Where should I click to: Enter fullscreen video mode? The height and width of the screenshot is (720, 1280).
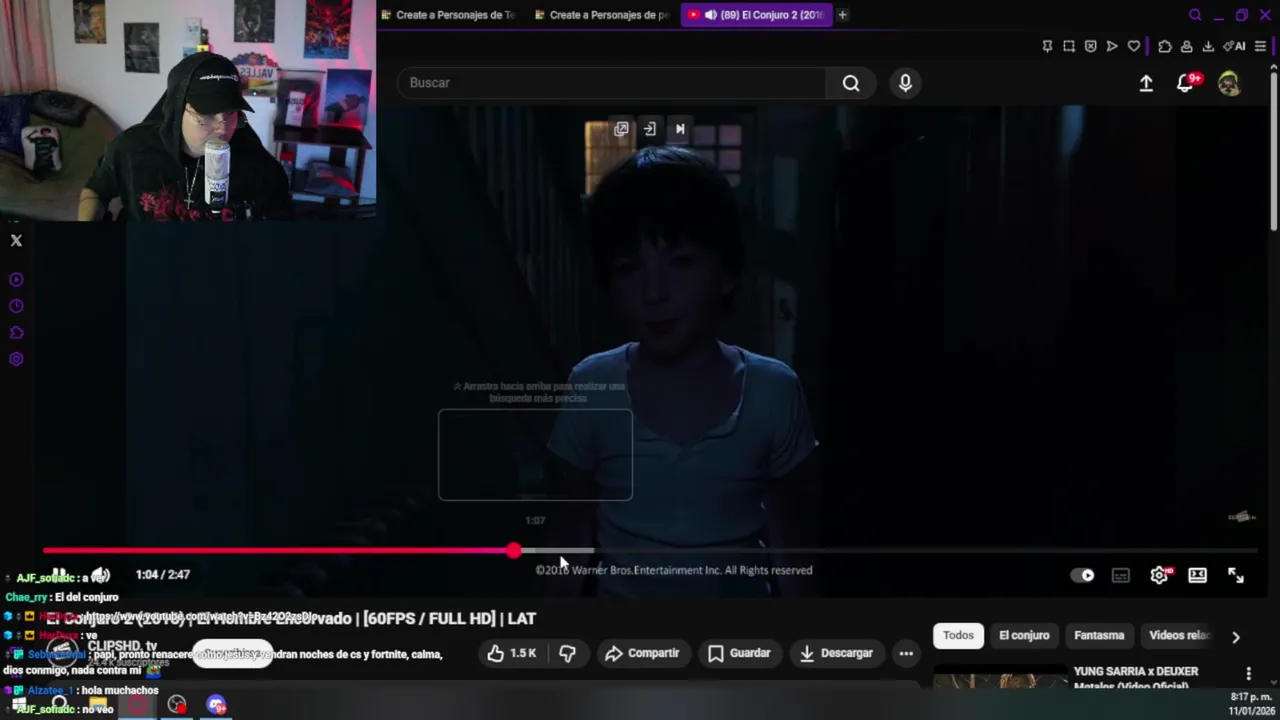tap(1236, 575)
